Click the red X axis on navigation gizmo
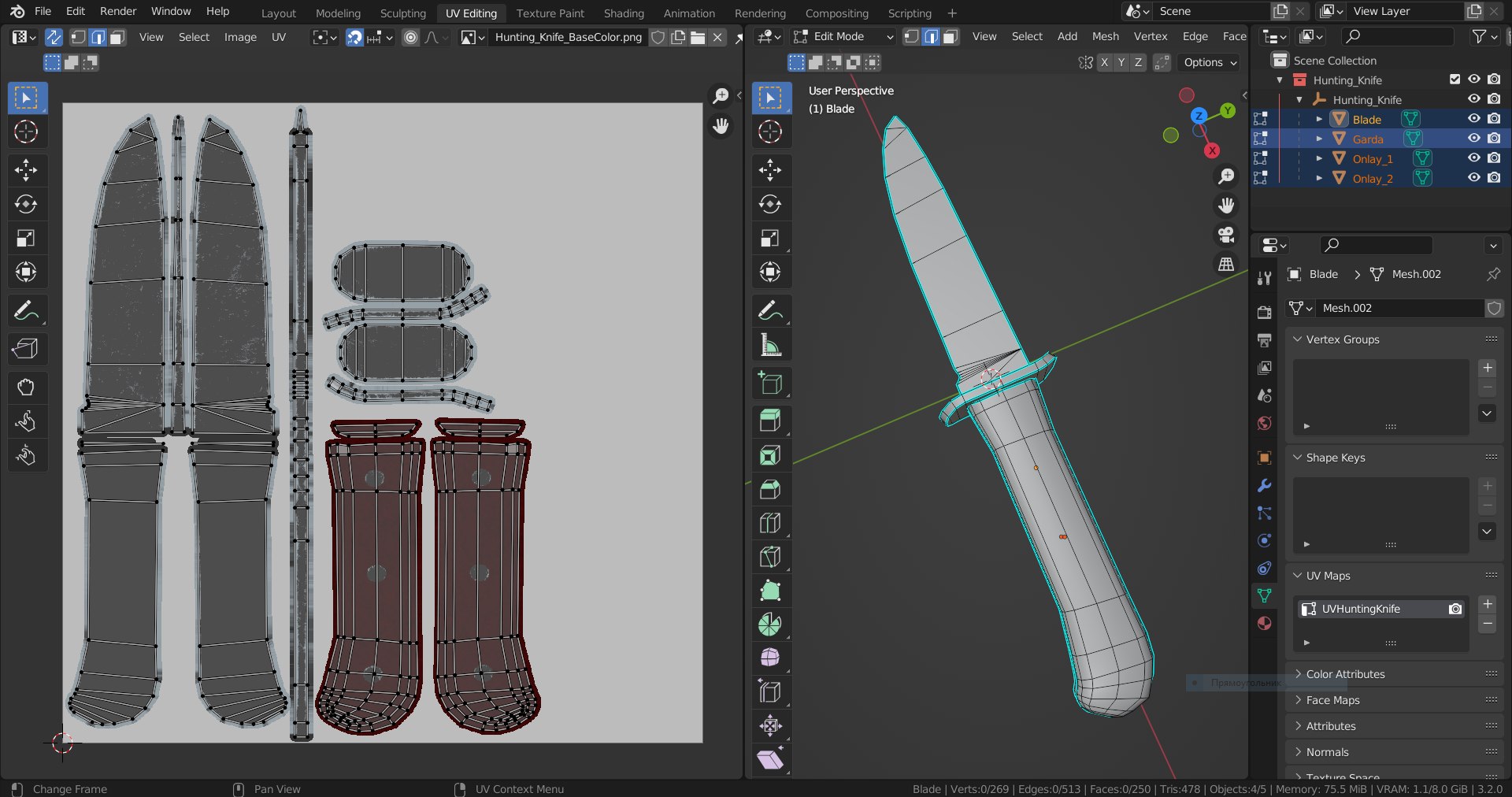 pyautogui.click(x=1212, y=150)
